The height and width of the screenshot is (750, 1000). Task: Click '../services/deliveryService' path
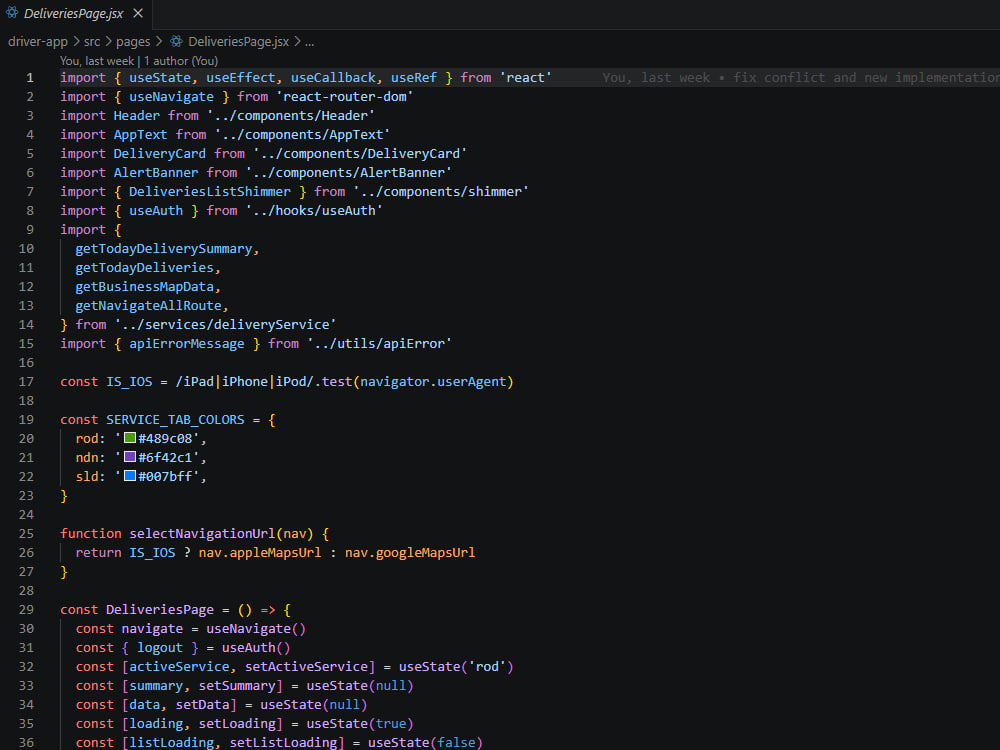pyautogui.click(x=225, y=325)
